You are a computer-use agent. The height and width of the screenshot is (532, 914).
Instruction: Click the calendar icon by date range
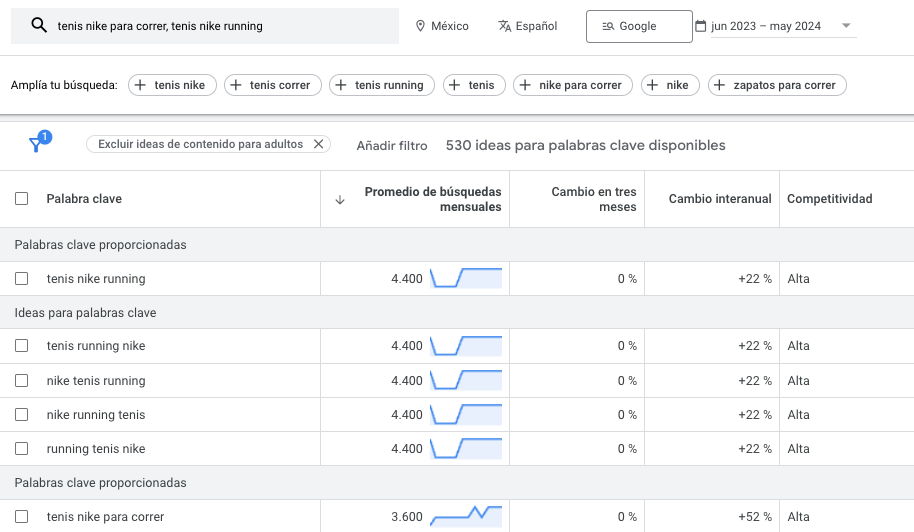point(701,26)
